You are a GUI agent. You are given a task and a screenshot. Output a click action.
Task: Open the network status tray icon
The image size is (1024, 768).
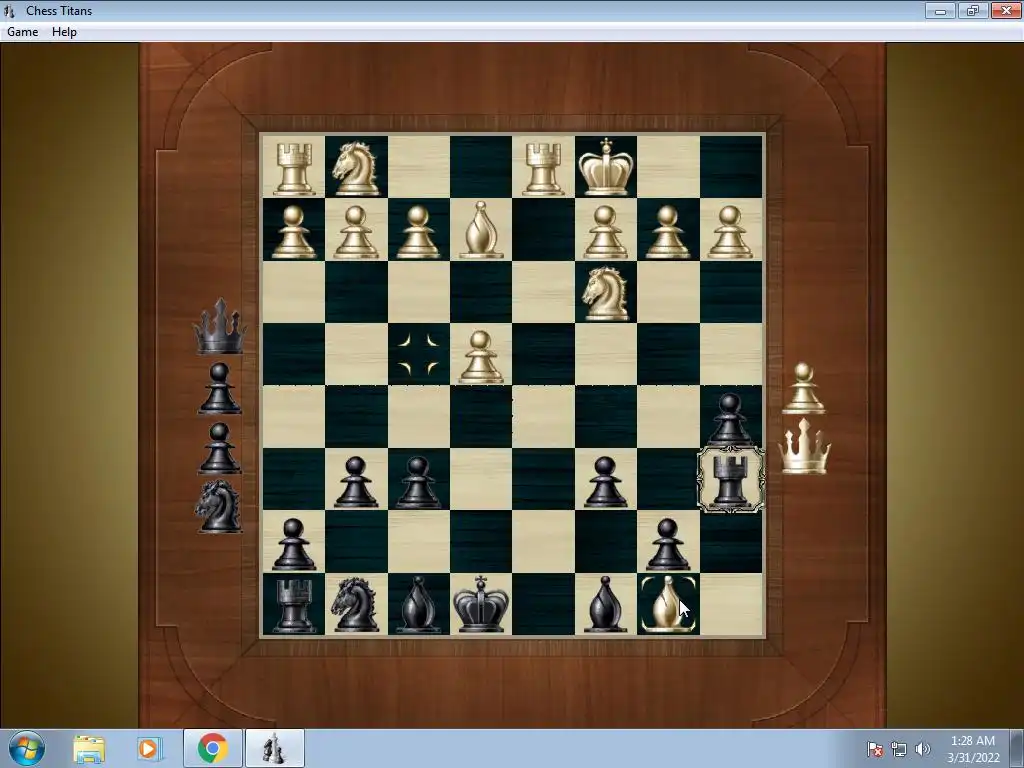click(899, 749)
